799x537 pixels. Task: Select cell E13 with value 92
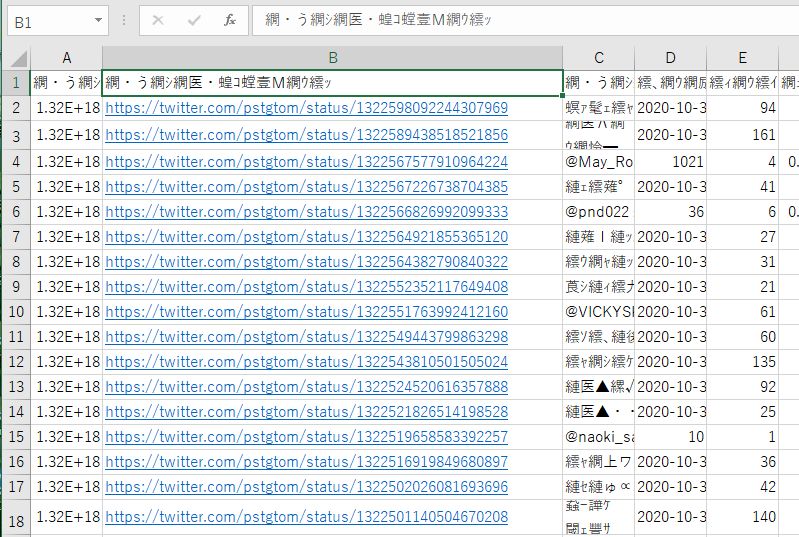pos(742,387)
